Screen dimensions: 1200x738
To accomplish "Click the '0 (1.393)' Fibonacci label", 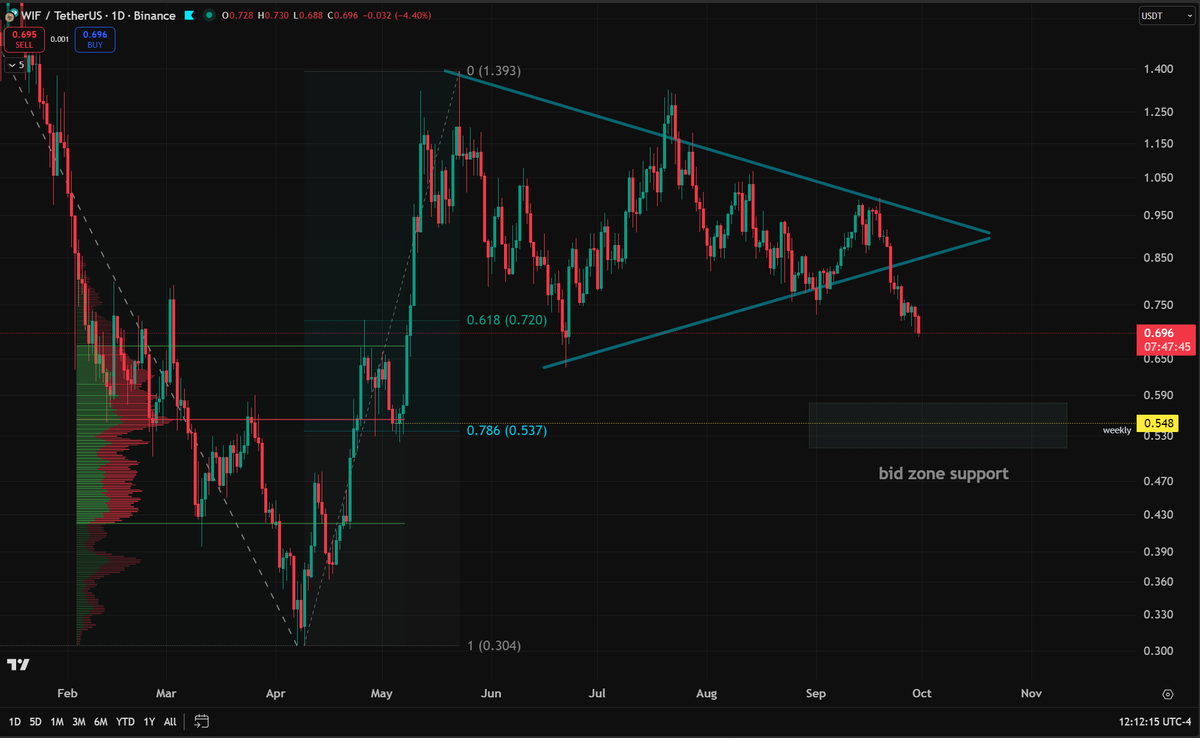I will (x=494, y=71).
